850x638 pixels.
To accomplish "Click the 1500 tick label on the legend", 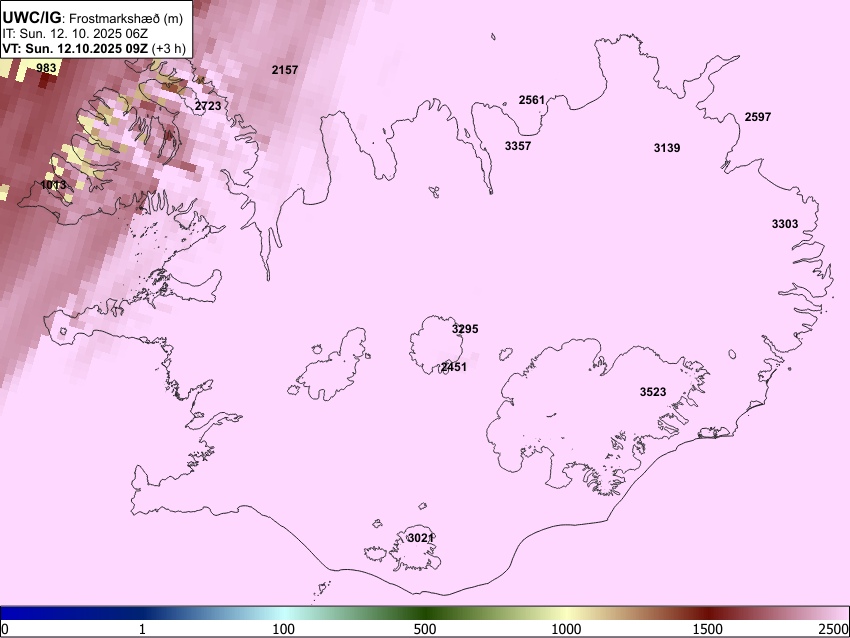I will 708,629.
